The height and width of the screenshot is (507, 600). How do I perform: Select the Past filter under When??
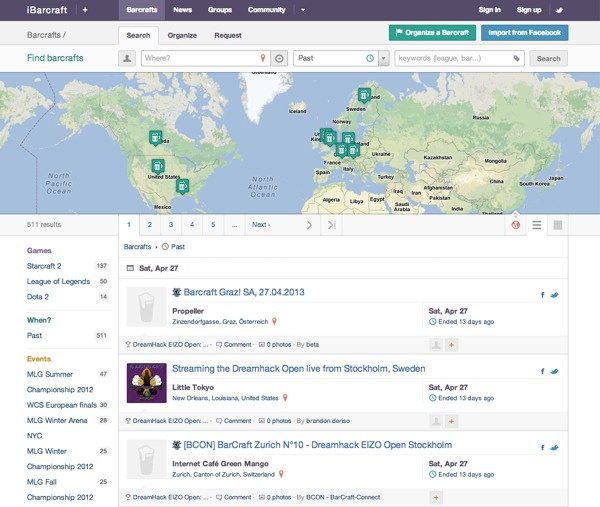click(34, 336)
